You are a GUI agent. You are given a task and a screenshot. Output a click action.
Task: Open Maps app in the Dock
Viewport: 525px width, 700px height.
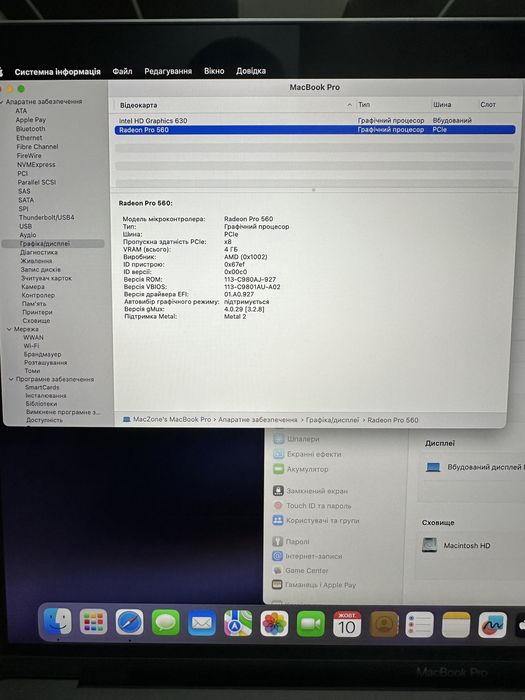(238, 623)
